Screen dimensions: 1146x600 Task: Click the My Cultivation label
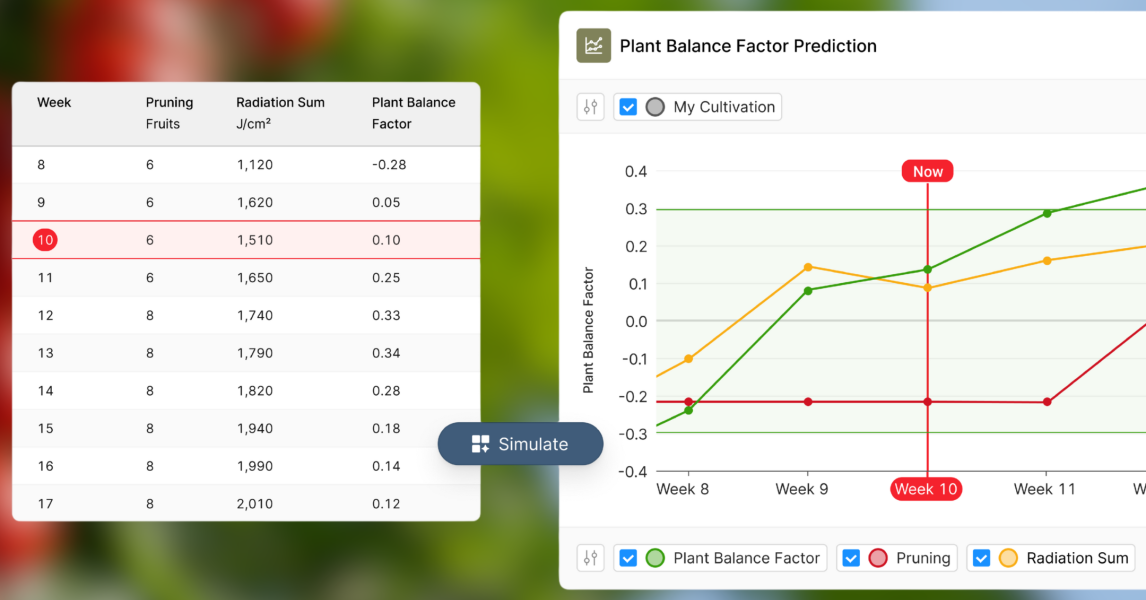coord(724,107)
